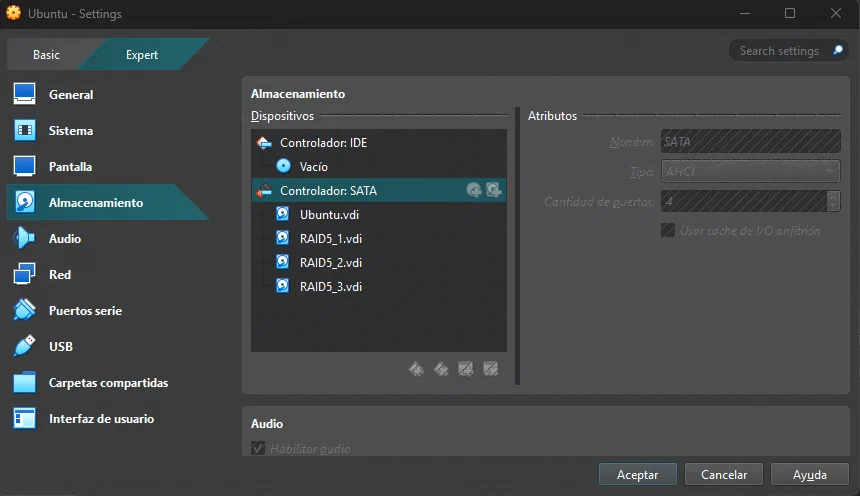This screenshot has height=496, width=860.
Task: Add hard disk to SATA controller
Action: [x=494, y=190]
